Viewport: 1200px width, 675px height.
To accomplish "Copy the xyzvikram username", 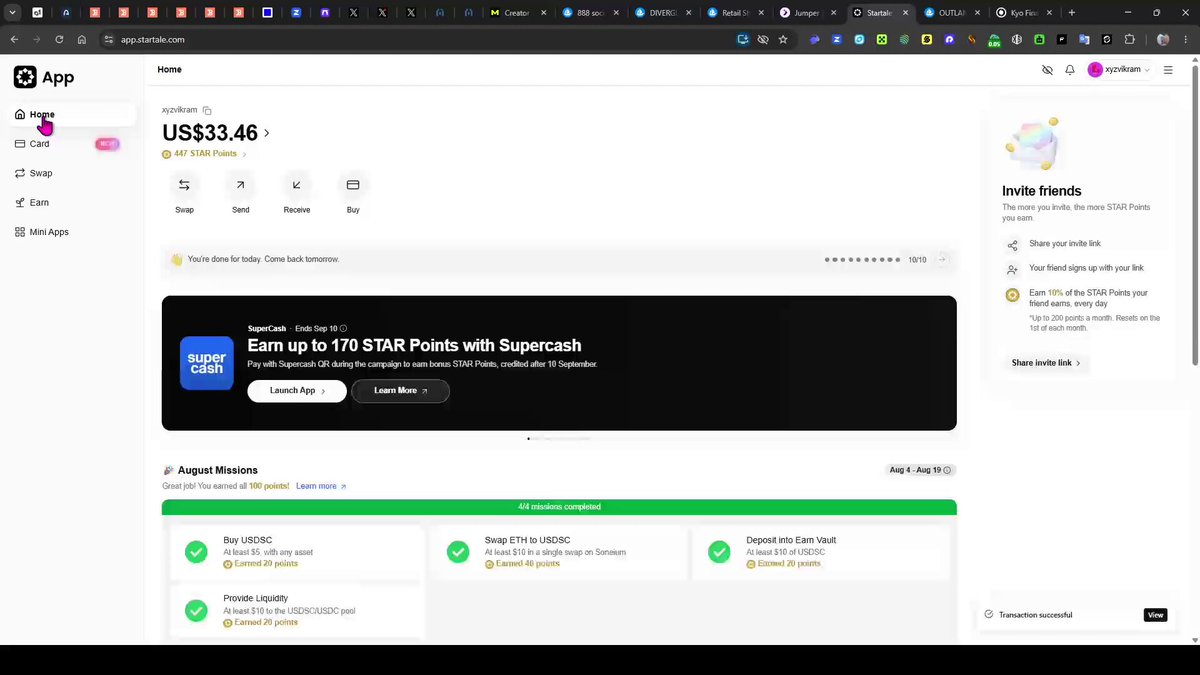I will tap(207, 110).
